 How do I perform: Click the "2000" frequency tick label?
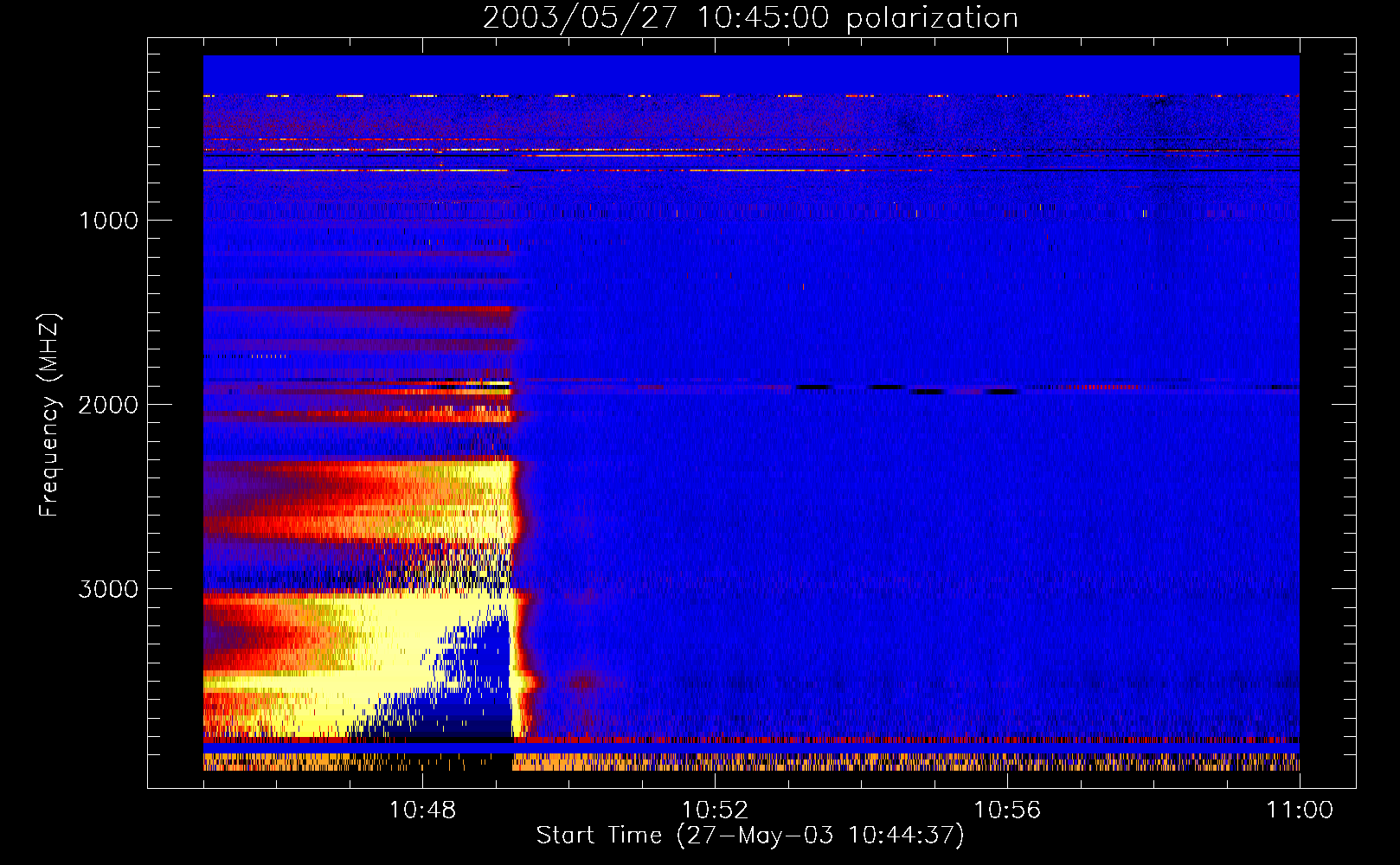[108, 405]
